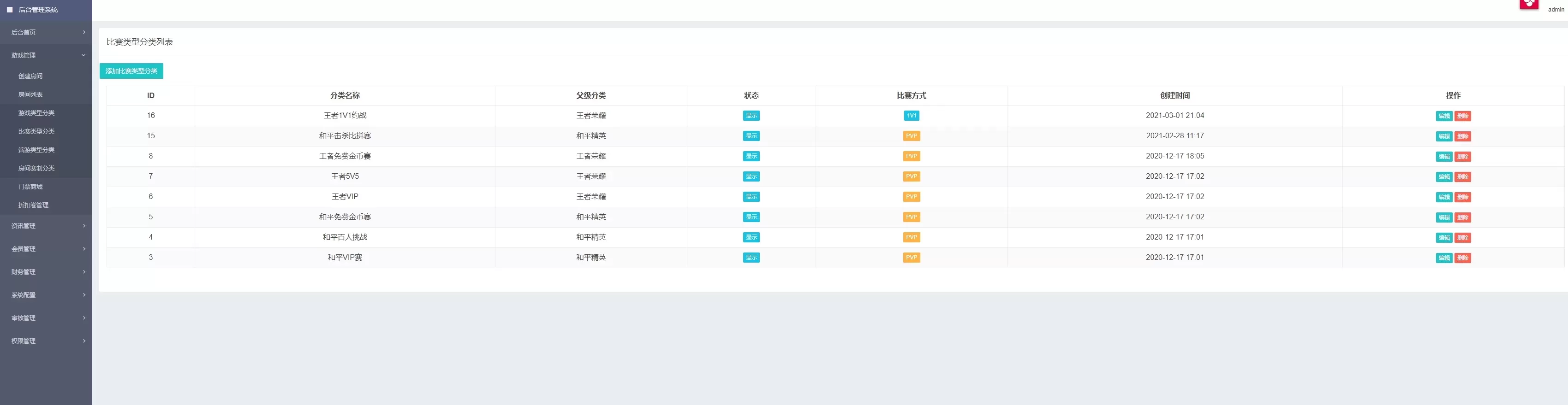The width and height of the screenshot is (1568, 405).
Task: Expand the 会员管理 sidebar menu
Action: click(x=46, y=249)
